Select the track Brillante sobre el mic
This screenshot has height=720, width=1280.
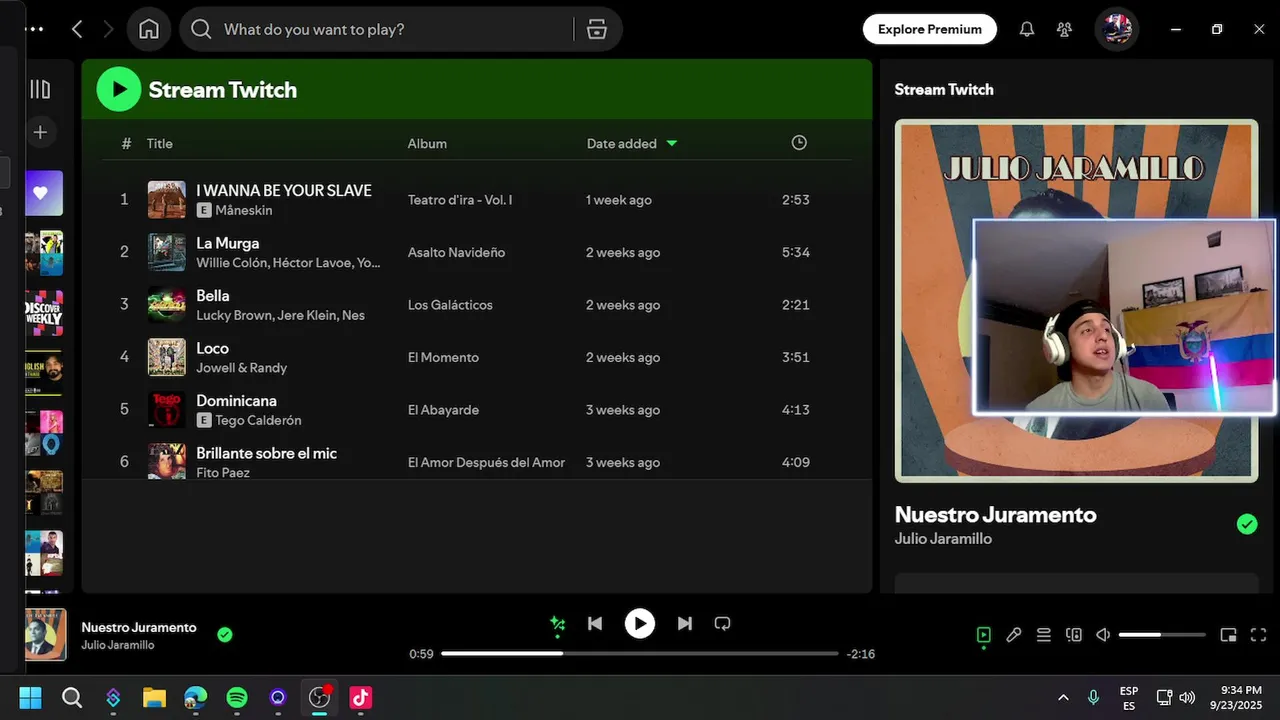pyautogui.click(x=266, y=453)
